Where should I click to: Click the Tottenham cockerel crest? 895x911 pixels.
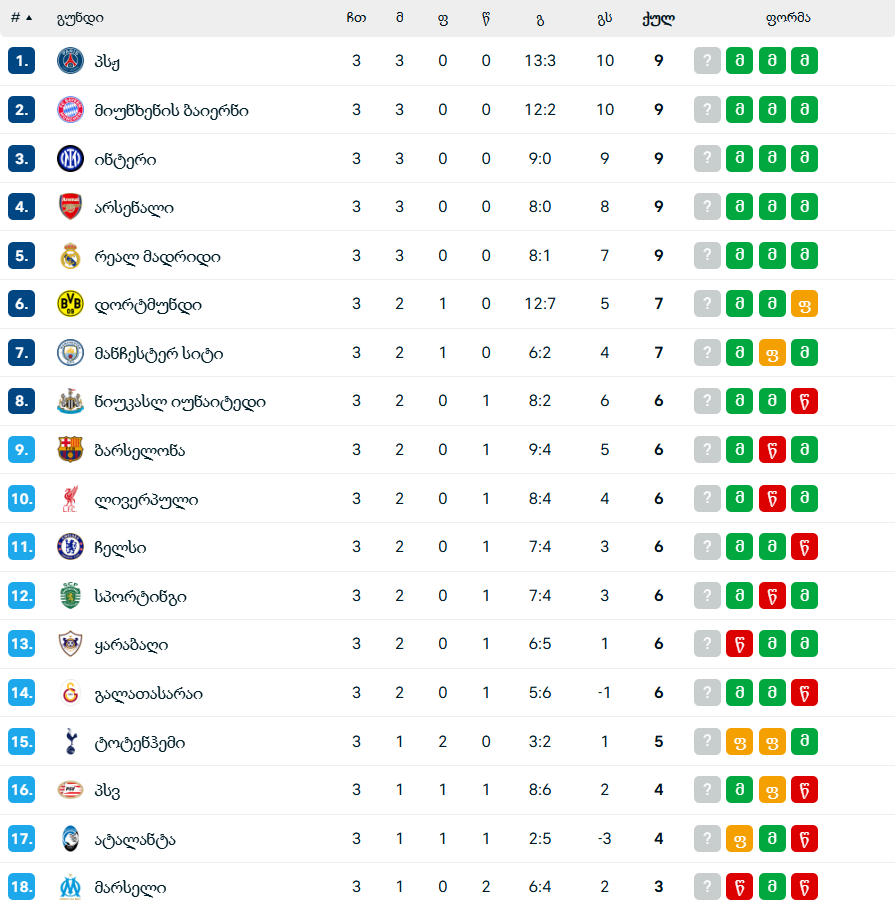tap(70, 742)
